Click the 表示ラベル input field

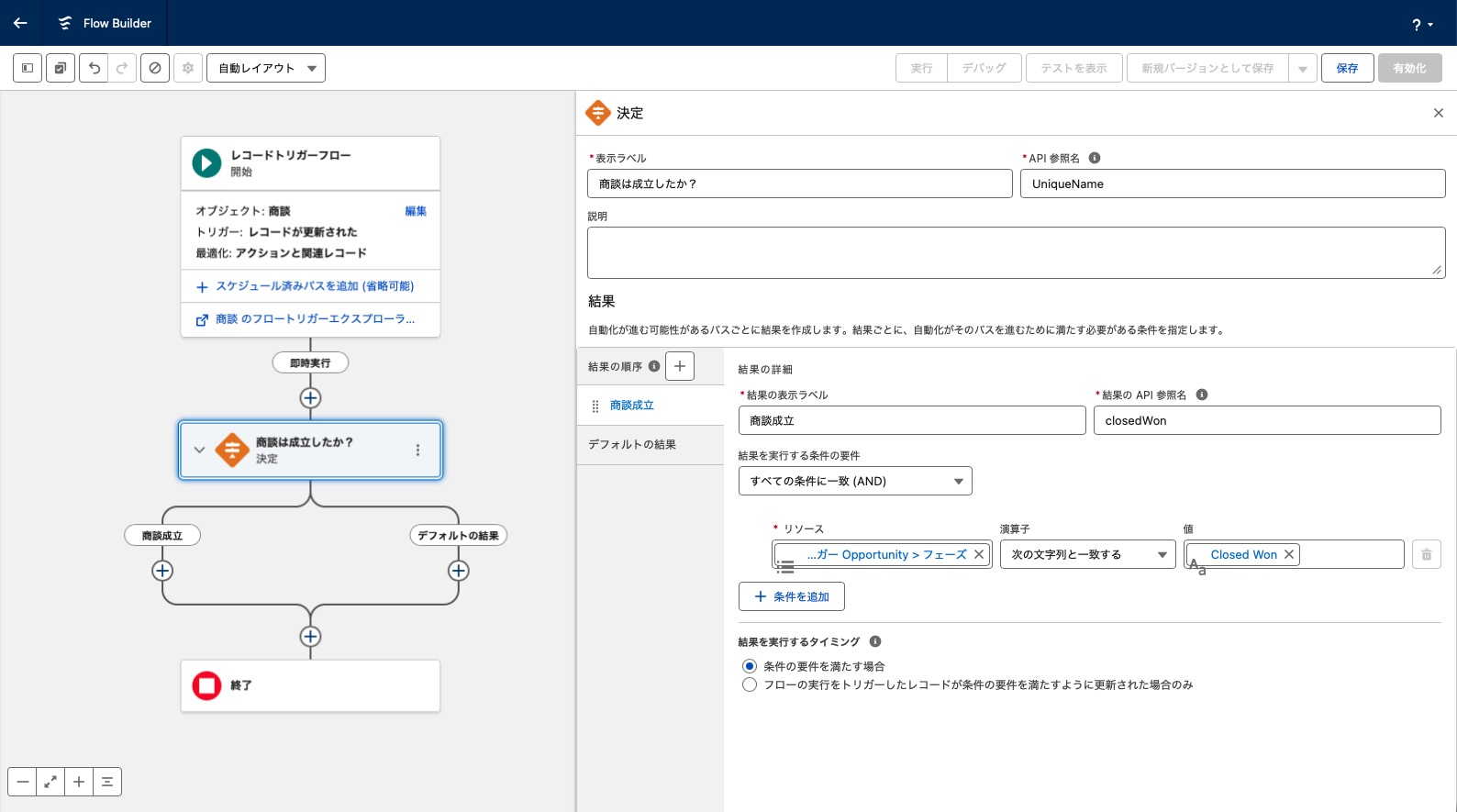click(800, 184)
